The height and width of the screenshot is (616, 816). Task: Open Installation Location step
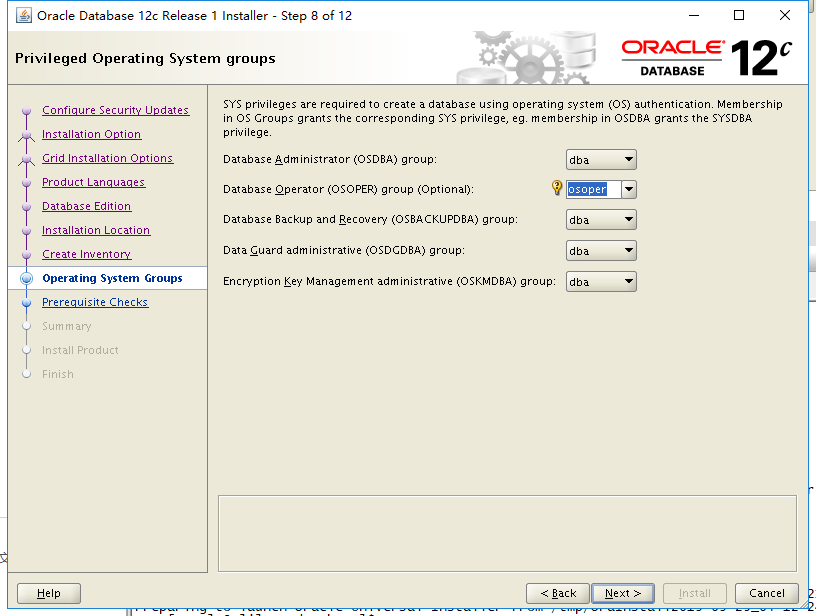[96, 230]
